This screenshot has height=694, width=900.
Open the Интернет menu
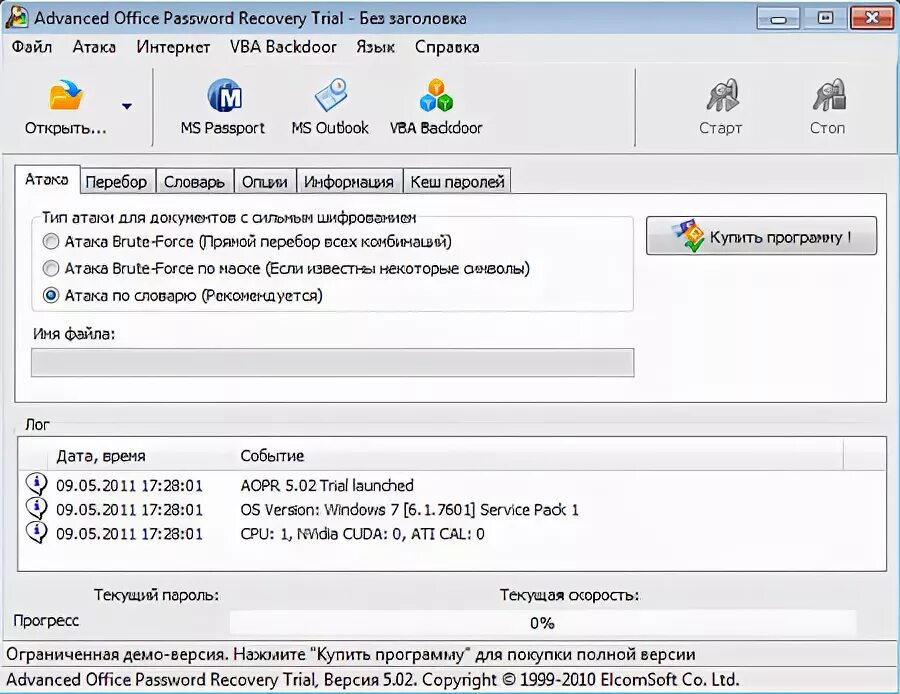(x=173, y=47)
